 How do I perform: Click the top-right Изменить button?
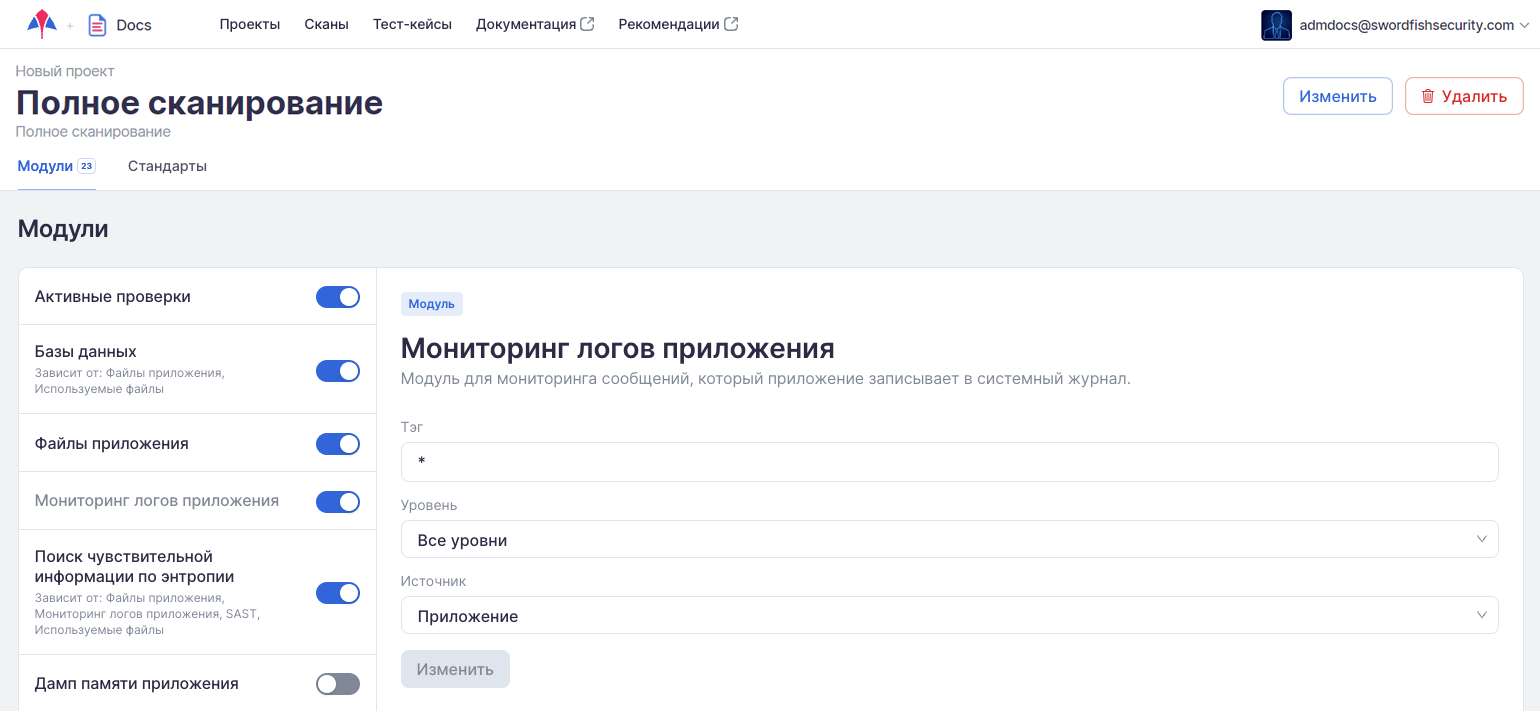tap(1337, 96)
